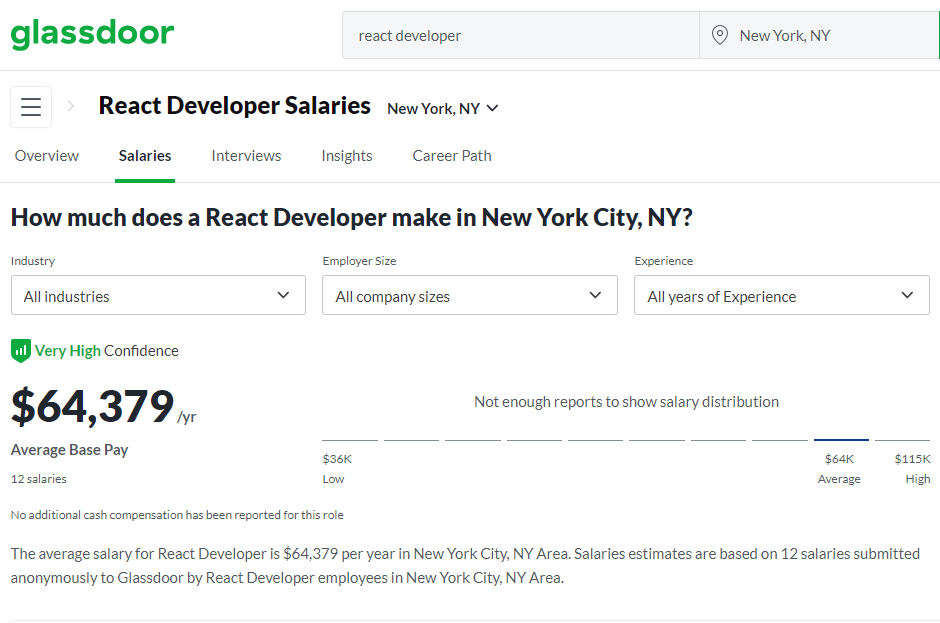Open the All years of Experience dropdown
940x623 pixels.
782,295
